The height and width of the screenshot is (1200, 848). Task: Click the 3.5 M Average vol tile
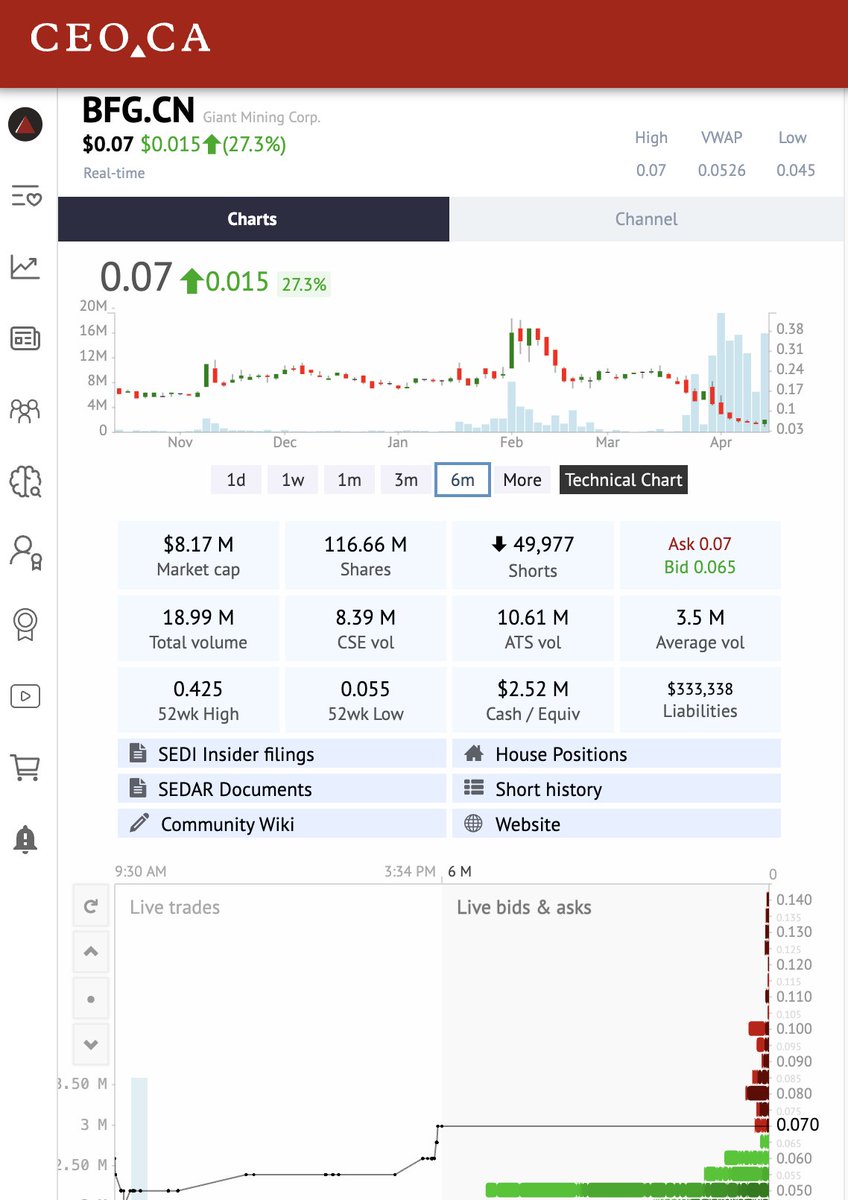[x=700, y=629]
